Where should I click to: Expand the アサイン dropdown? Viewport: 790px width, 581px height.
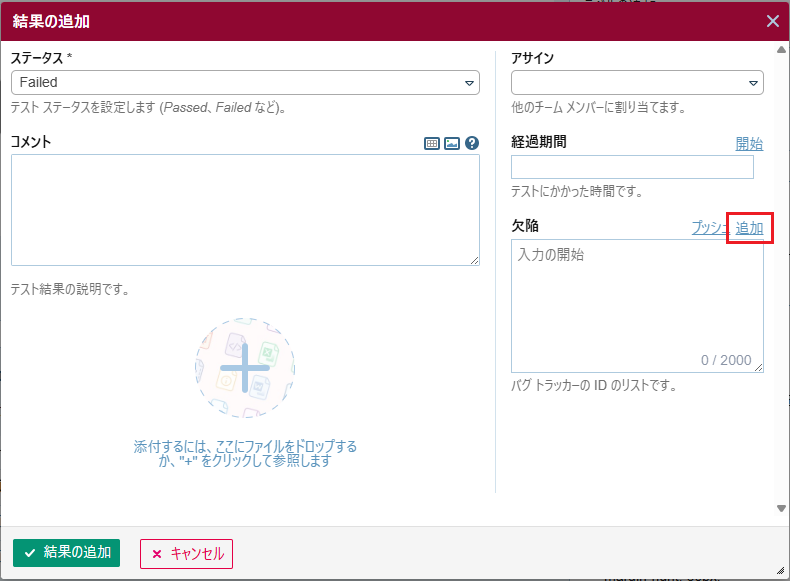click(637, 82)
